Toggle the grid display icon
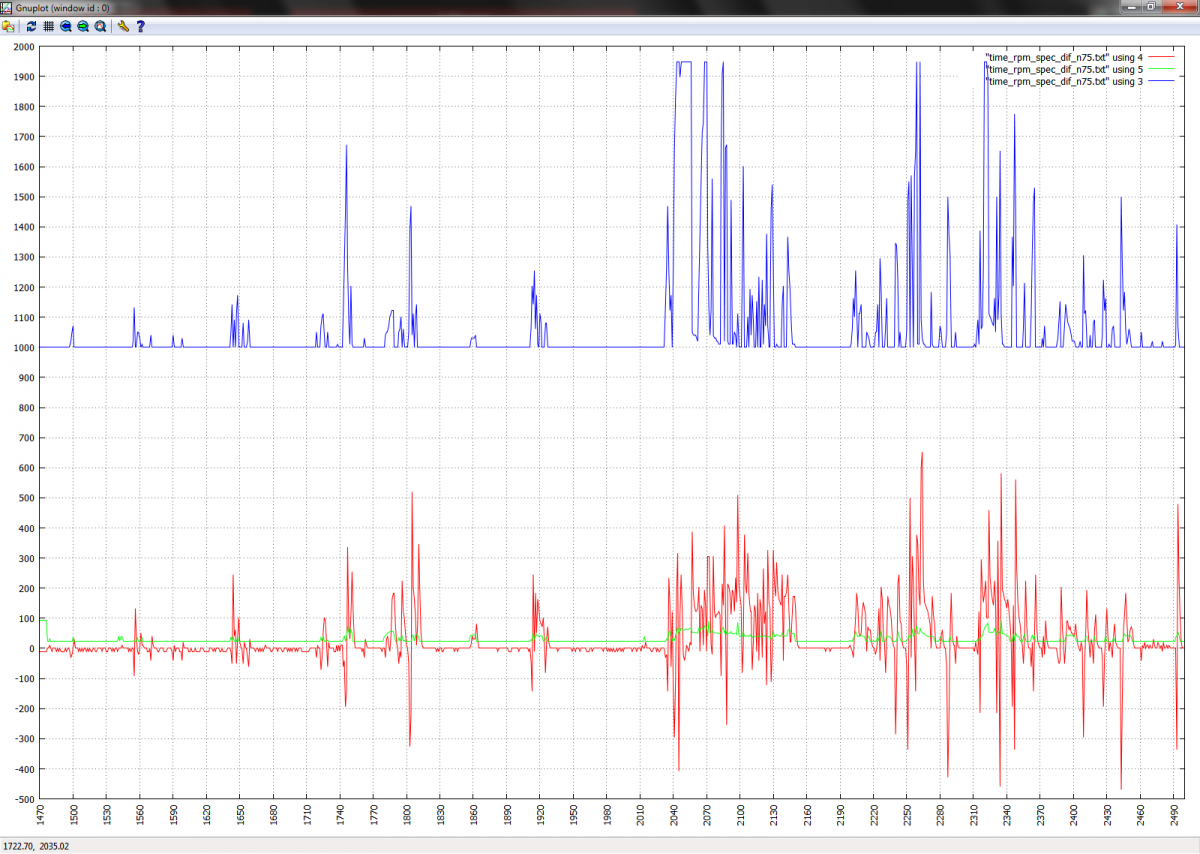The image size is (1200, 854). (48, 26)
